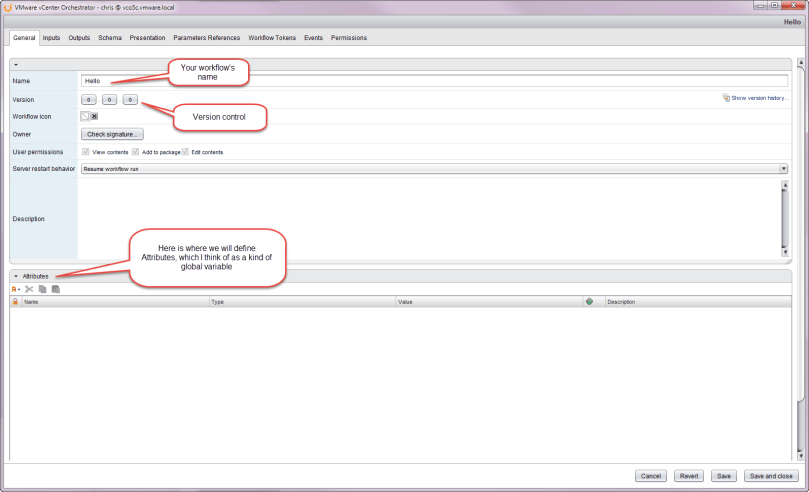
Task: Click Show version history link
Action: click(758, 98)
